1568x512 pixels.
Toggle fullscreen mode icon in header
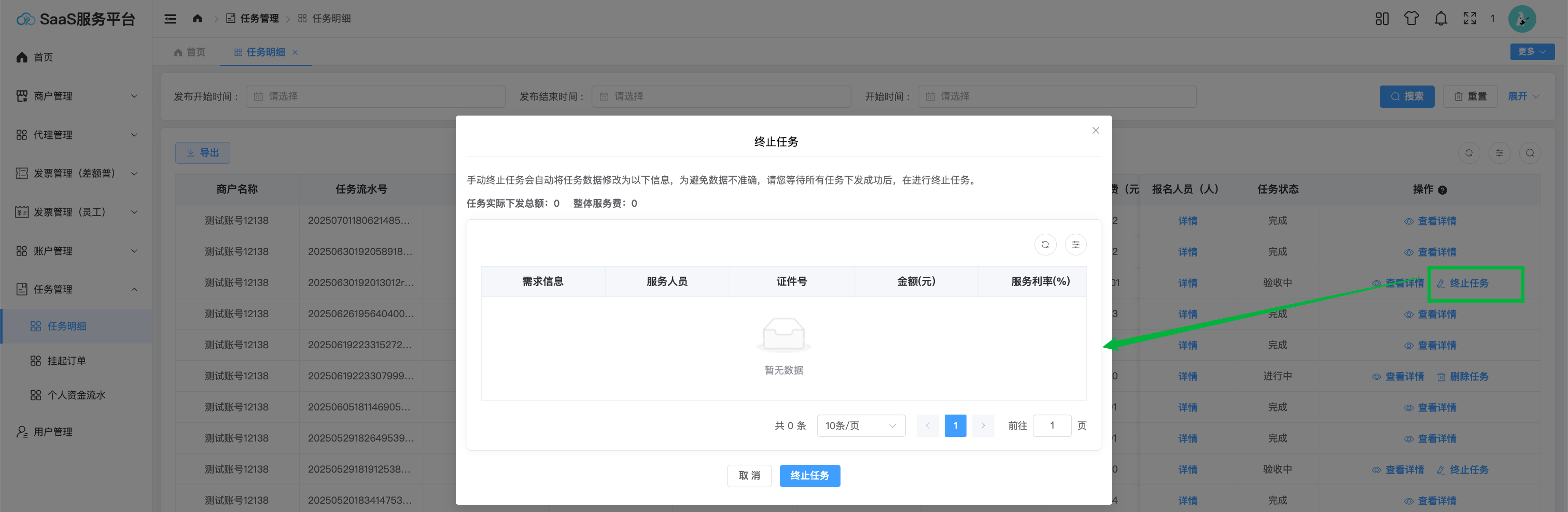(x=1469, y=19)
